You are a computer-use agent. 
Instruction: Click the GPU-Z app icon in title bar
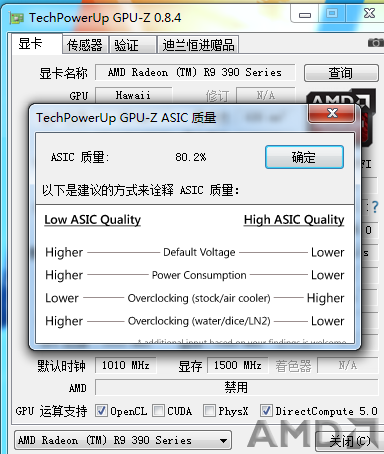pyautogui.click(x=16, y=18)
